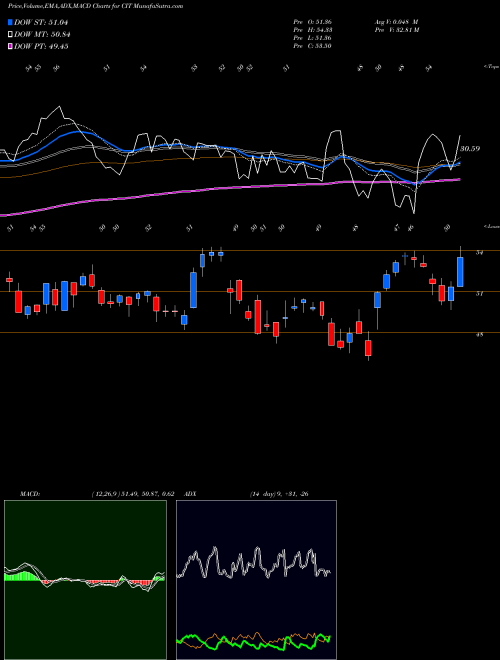Open the green MACD histogram panel
This screenshot has height=660, width=500.
pyautogui.click(x=85, y=580)
